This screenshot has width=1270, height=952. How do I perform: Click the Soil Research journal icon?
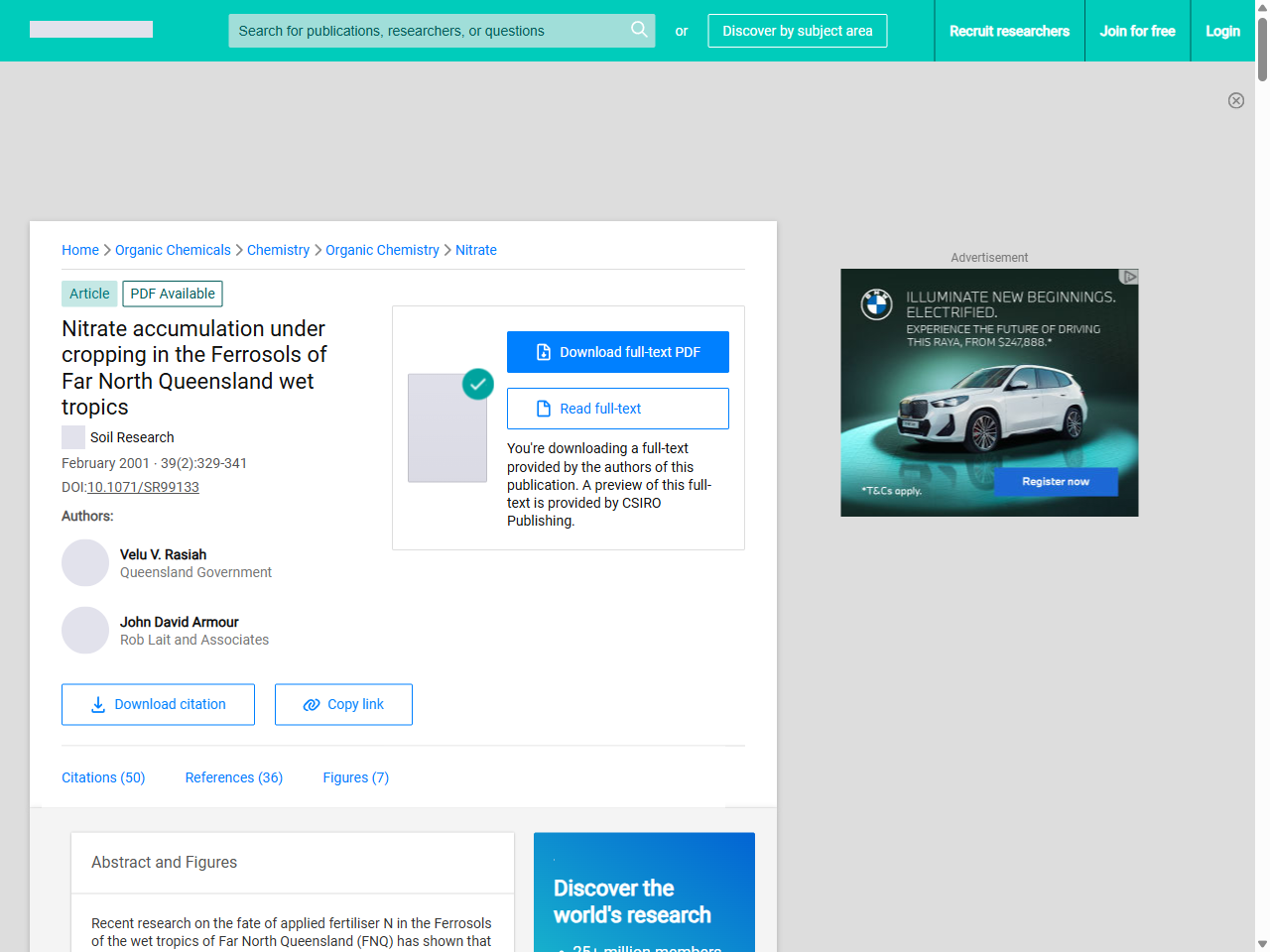click(73, 437)
